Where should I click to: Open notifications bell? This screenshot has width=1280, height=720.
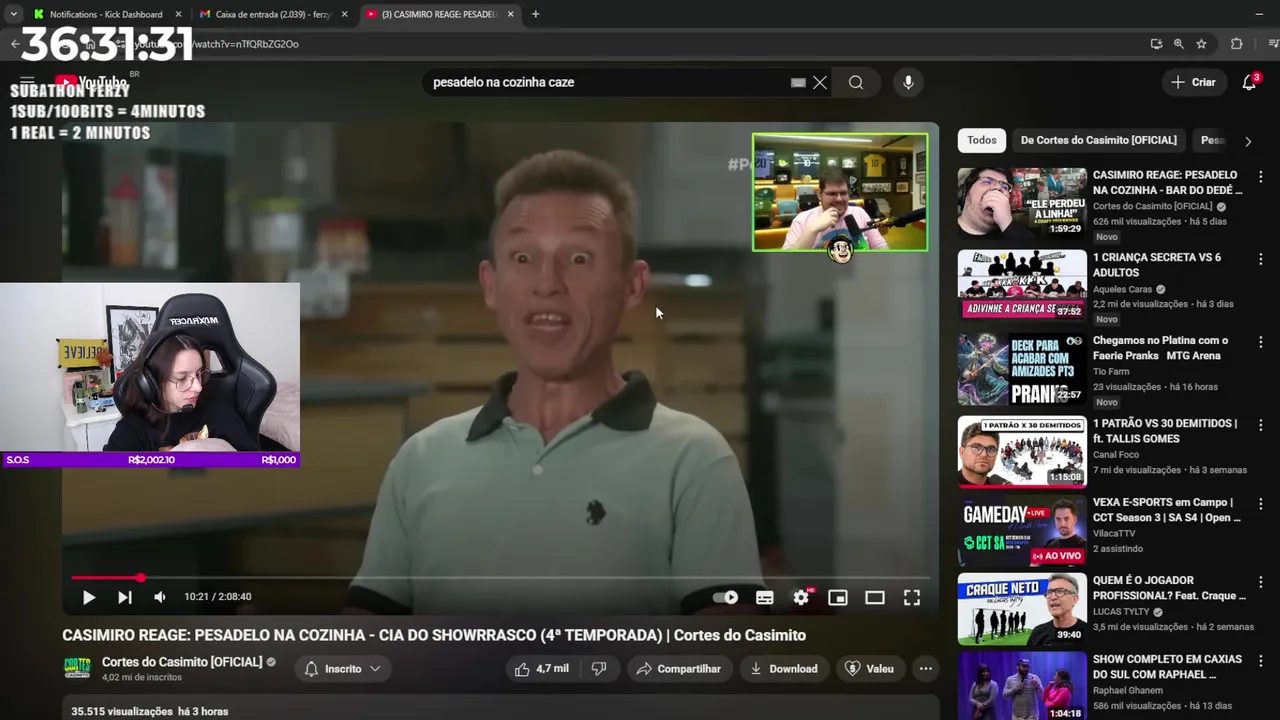1249,82
